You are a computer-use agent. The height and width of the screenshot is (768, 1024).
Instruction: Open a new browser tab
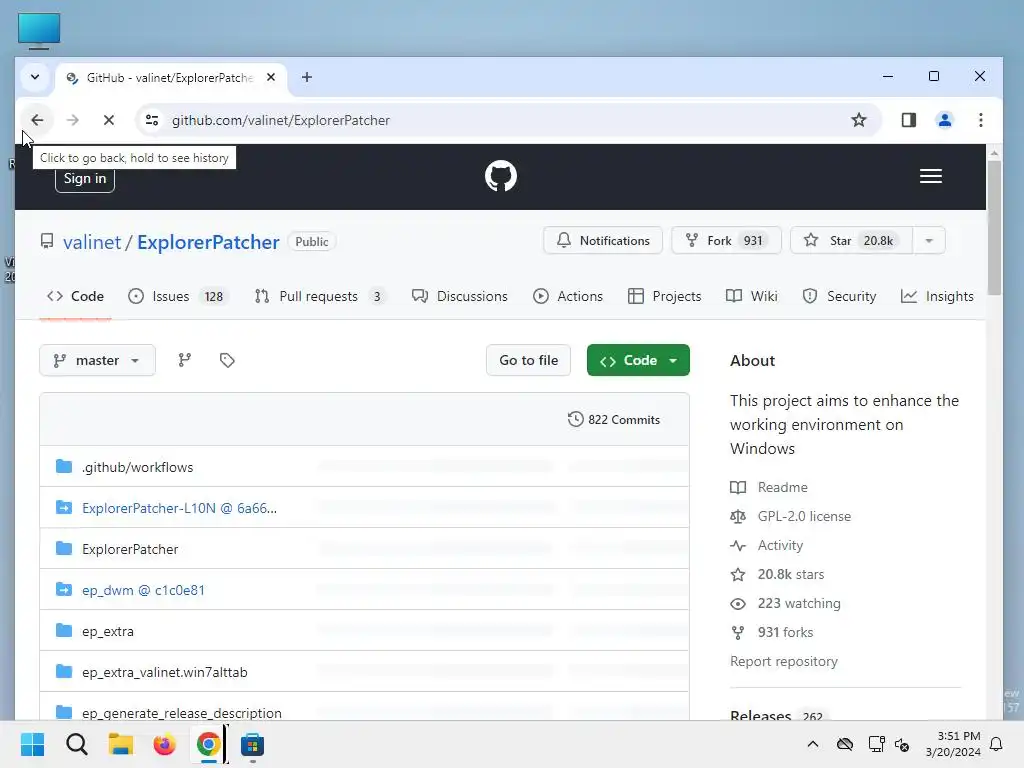(x=306, y=77)
